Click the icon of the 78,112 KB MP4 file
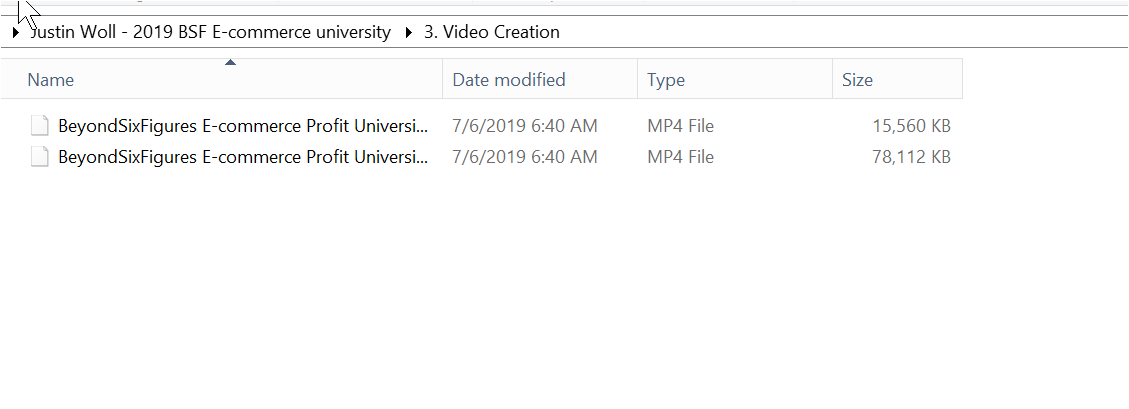Viewport: 1129px width, 409px height. click(x=40, y=157)
